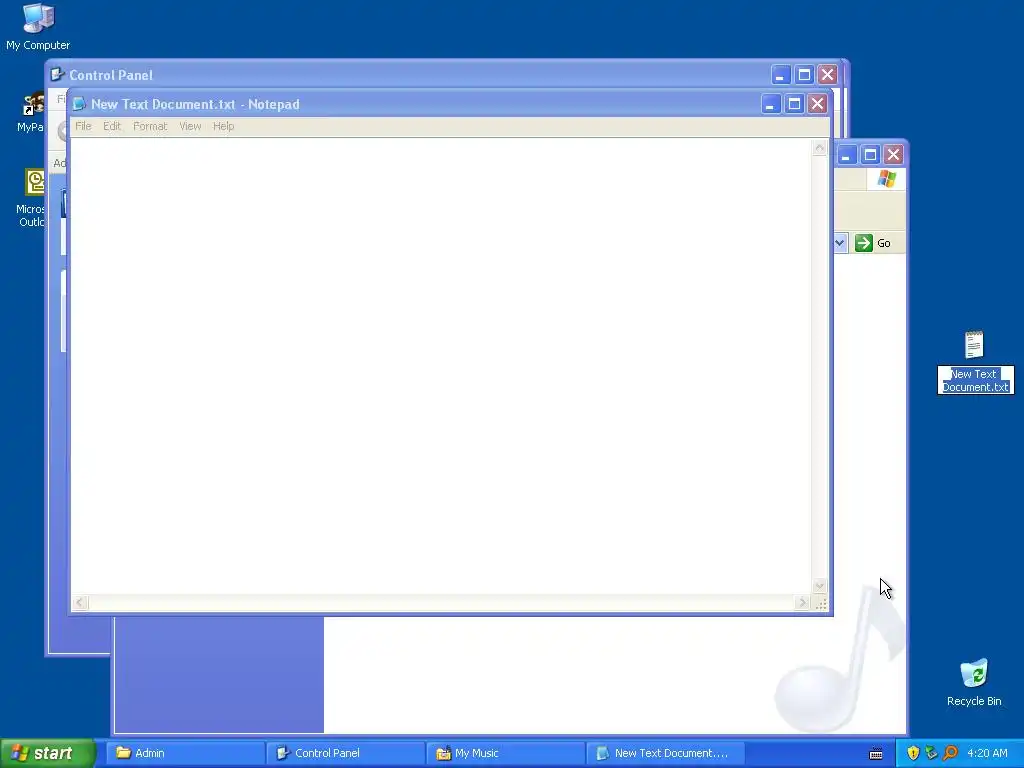Click the New Text Document taskbar button
Viewport: 1024px width, 768px height.
(x=665, y=753)
